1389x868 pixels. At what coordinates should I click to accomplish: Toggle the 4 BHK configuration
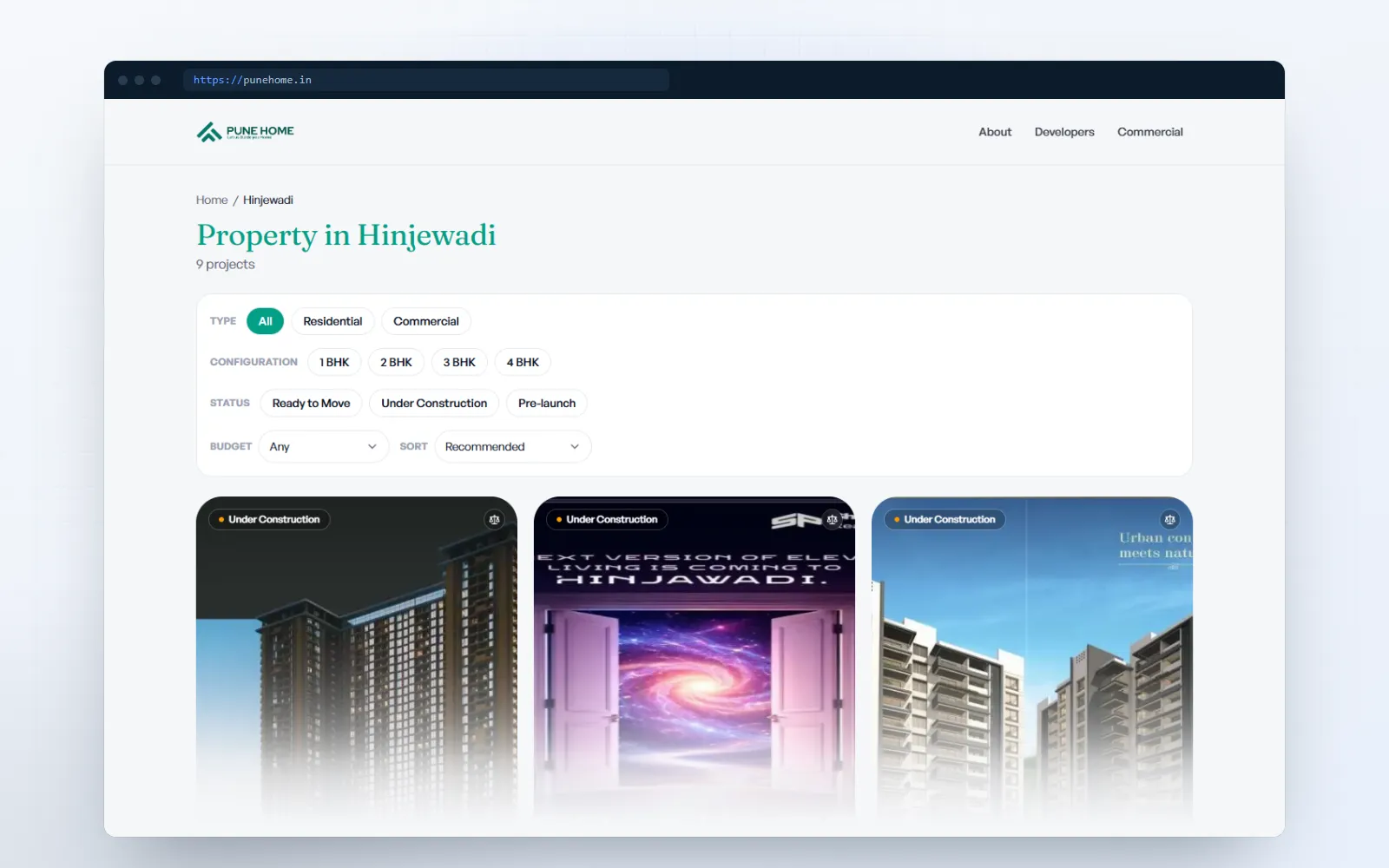(523, 362)
